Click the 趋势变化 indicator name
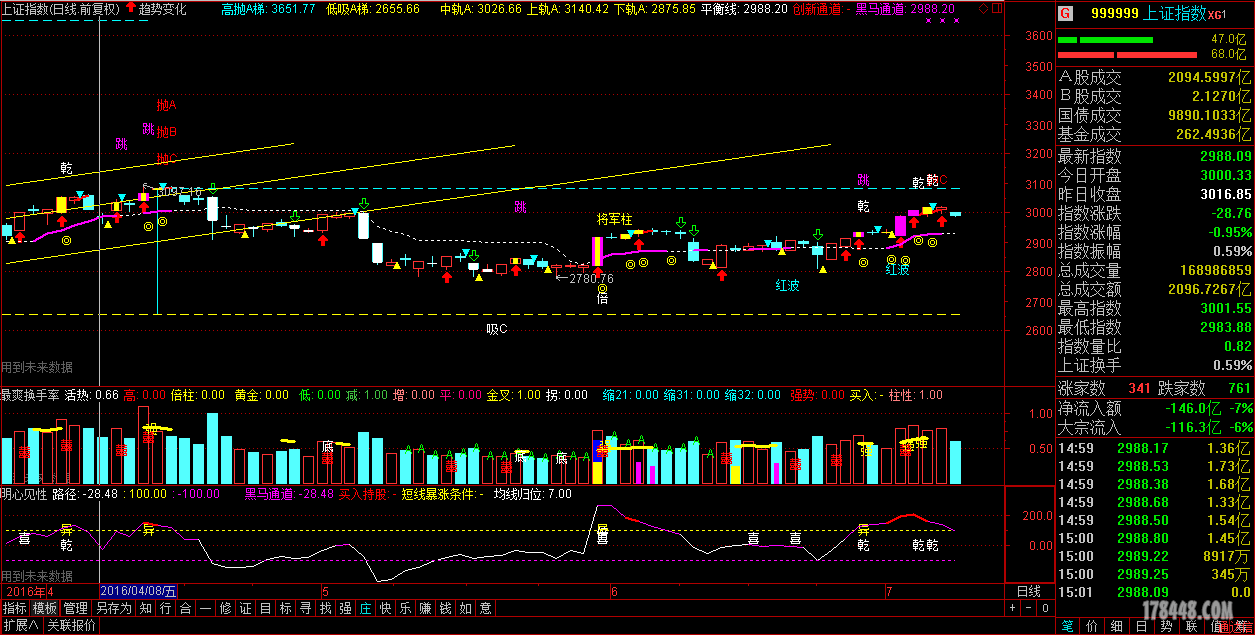 click(162, 8)
